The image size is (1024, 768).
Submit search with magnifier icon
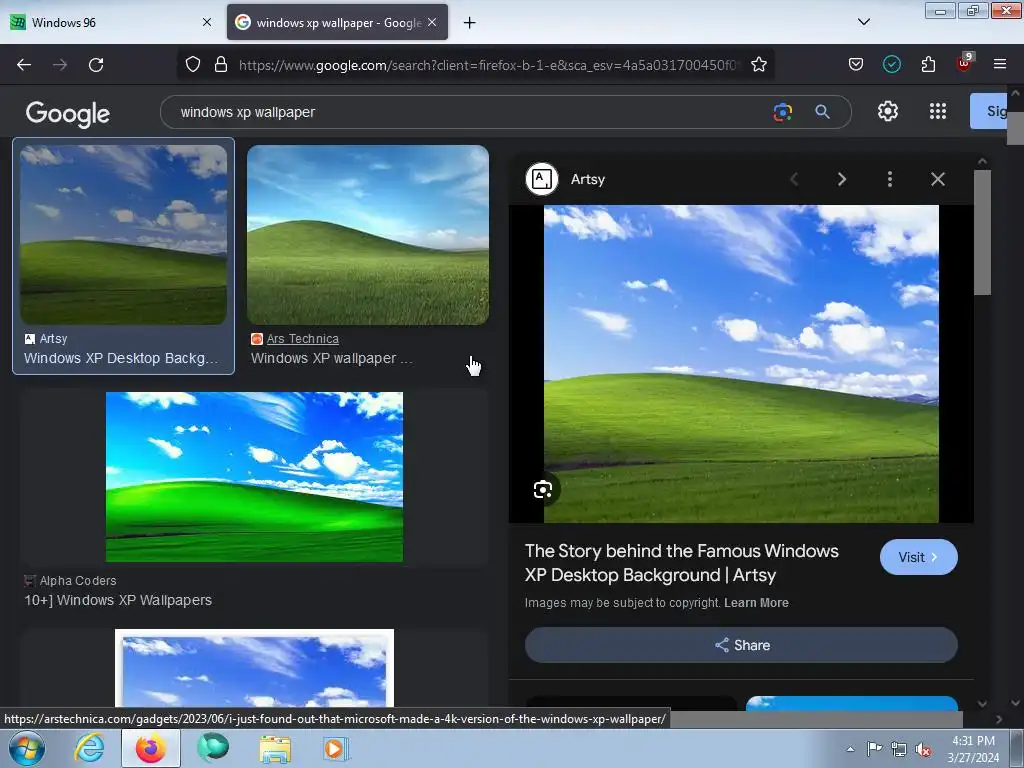click(x=822, y=112)
